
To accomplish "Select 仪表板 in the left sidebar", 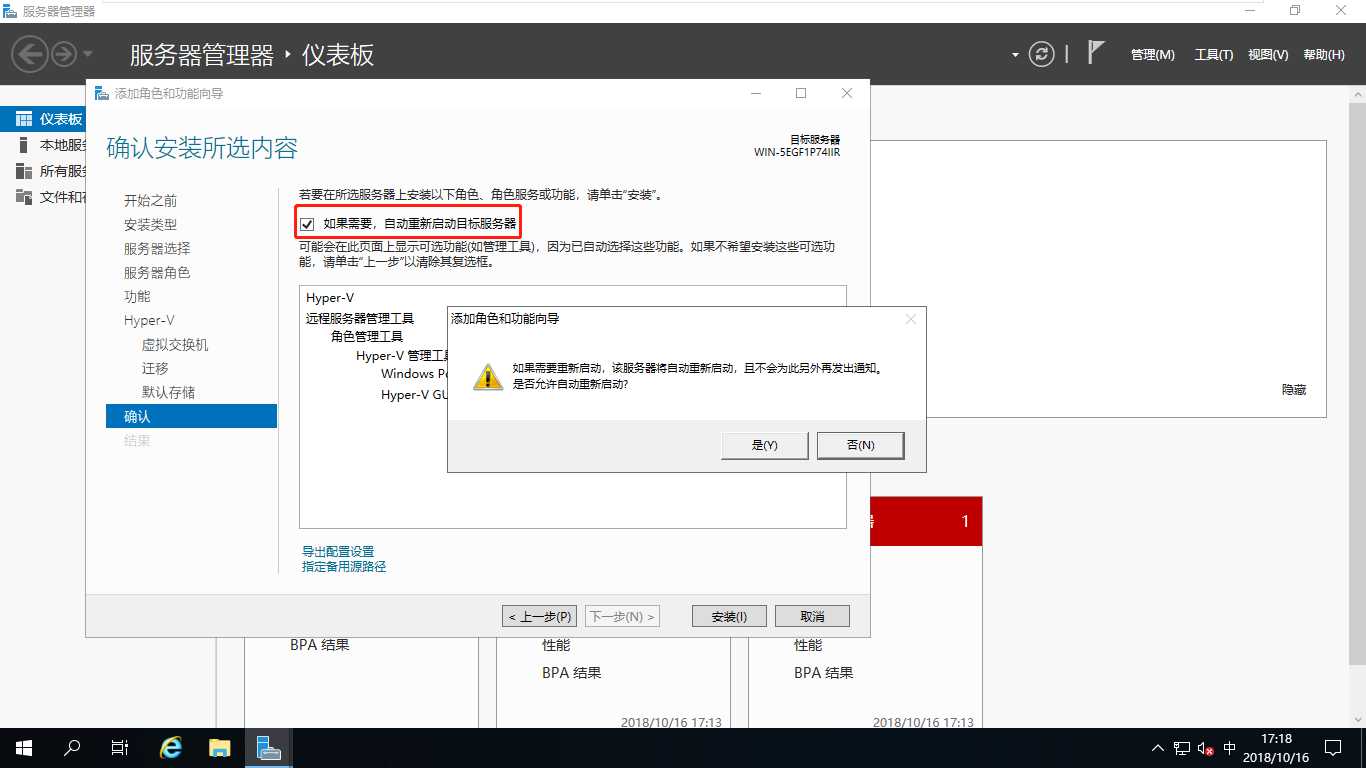I will 43,119.
